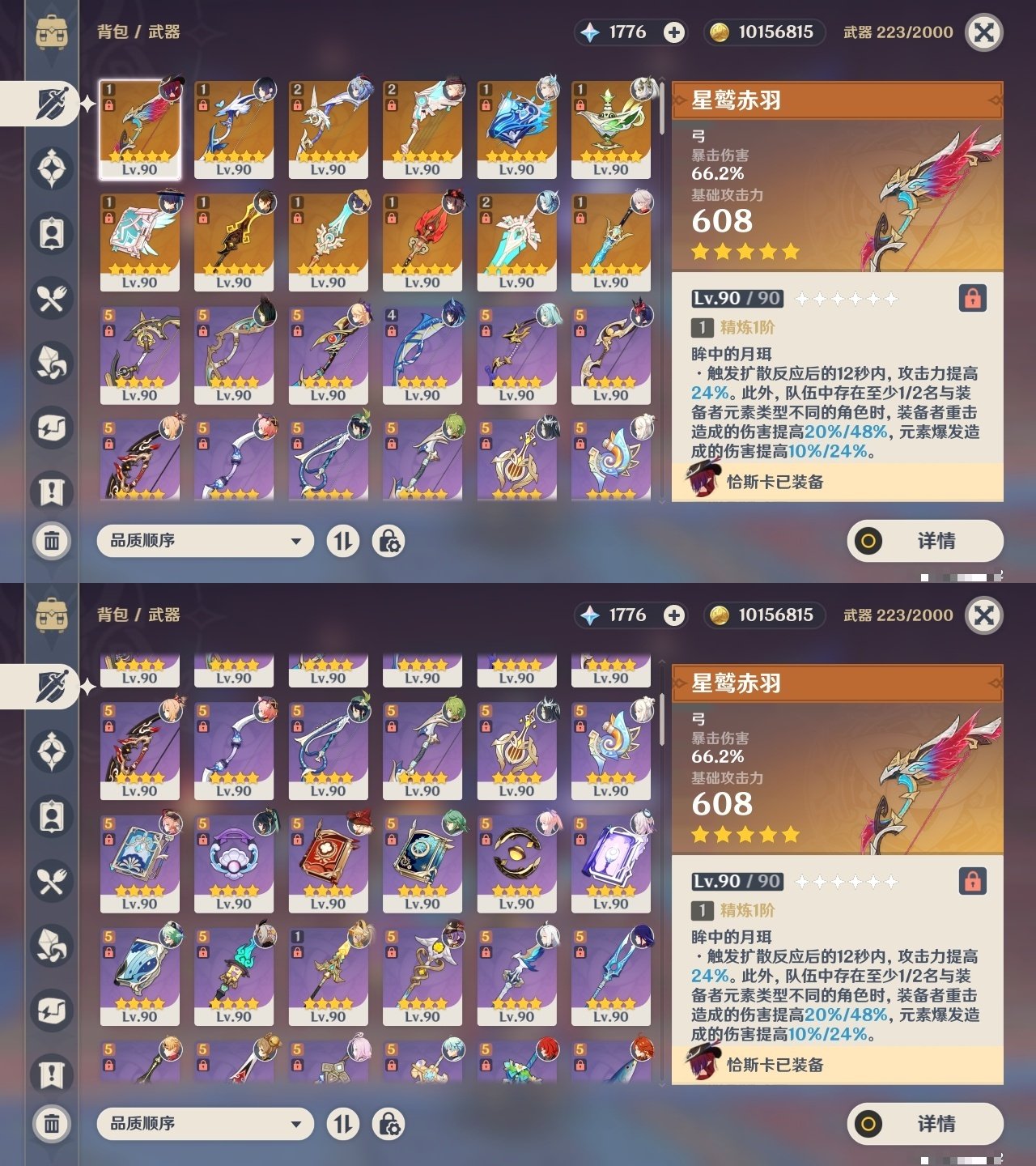Add primogems with the top plus icon

pyautogui.click(x=673, y=32)
